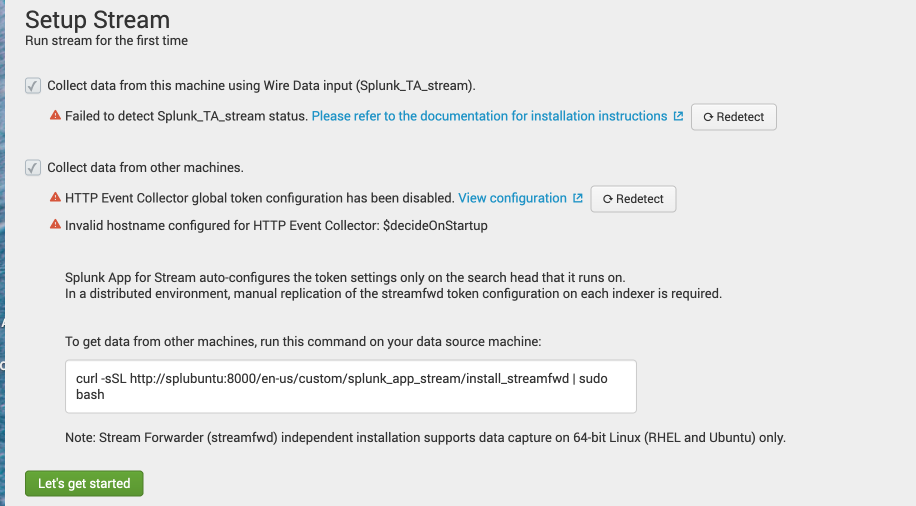The image size is (916, 506).
Task: Click warning icon for Splunk_TA_stream status
Action: click(x=55, y=115)
